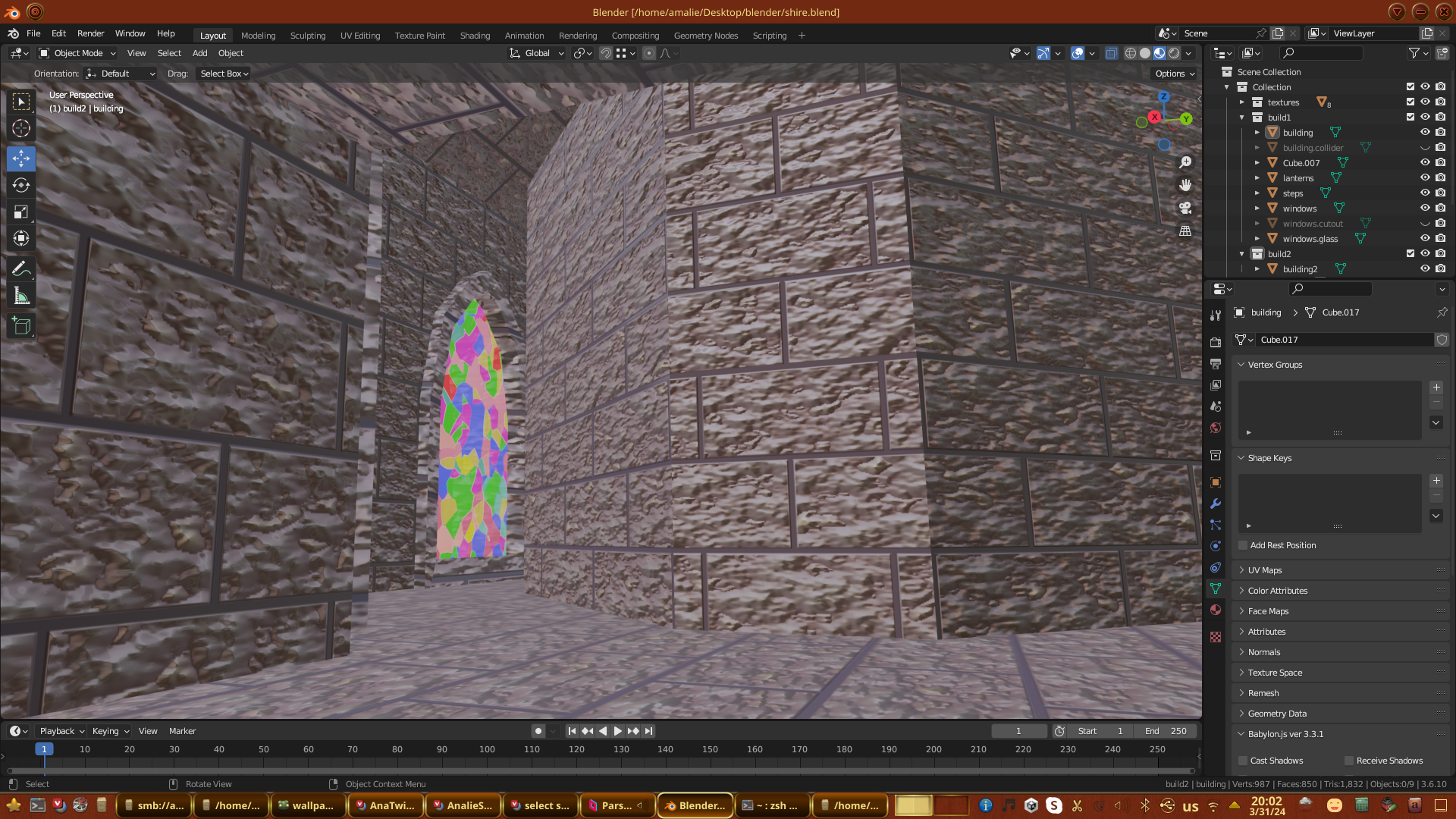This screenshot has height=819, width=1456.
Task: Enable the Cast Shadows checkbox
Action: [x=1243, y=761]
